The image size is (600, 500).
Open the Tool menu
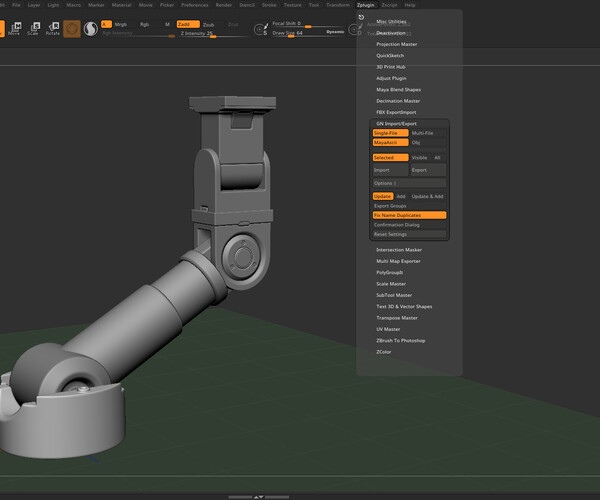(x=314, y=5)
